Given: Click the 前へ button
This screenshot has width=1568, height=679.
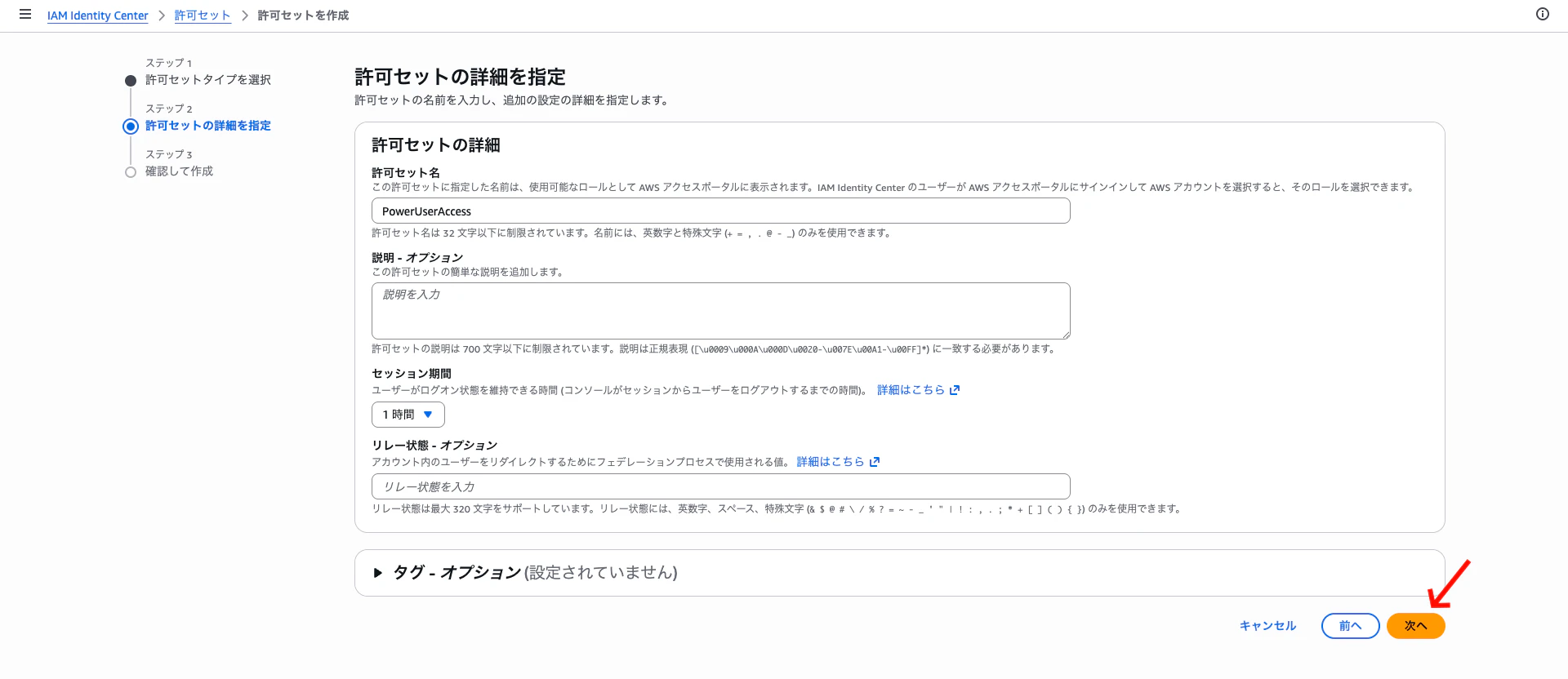Looking at the screenshot, I should tap(1351, 626).
